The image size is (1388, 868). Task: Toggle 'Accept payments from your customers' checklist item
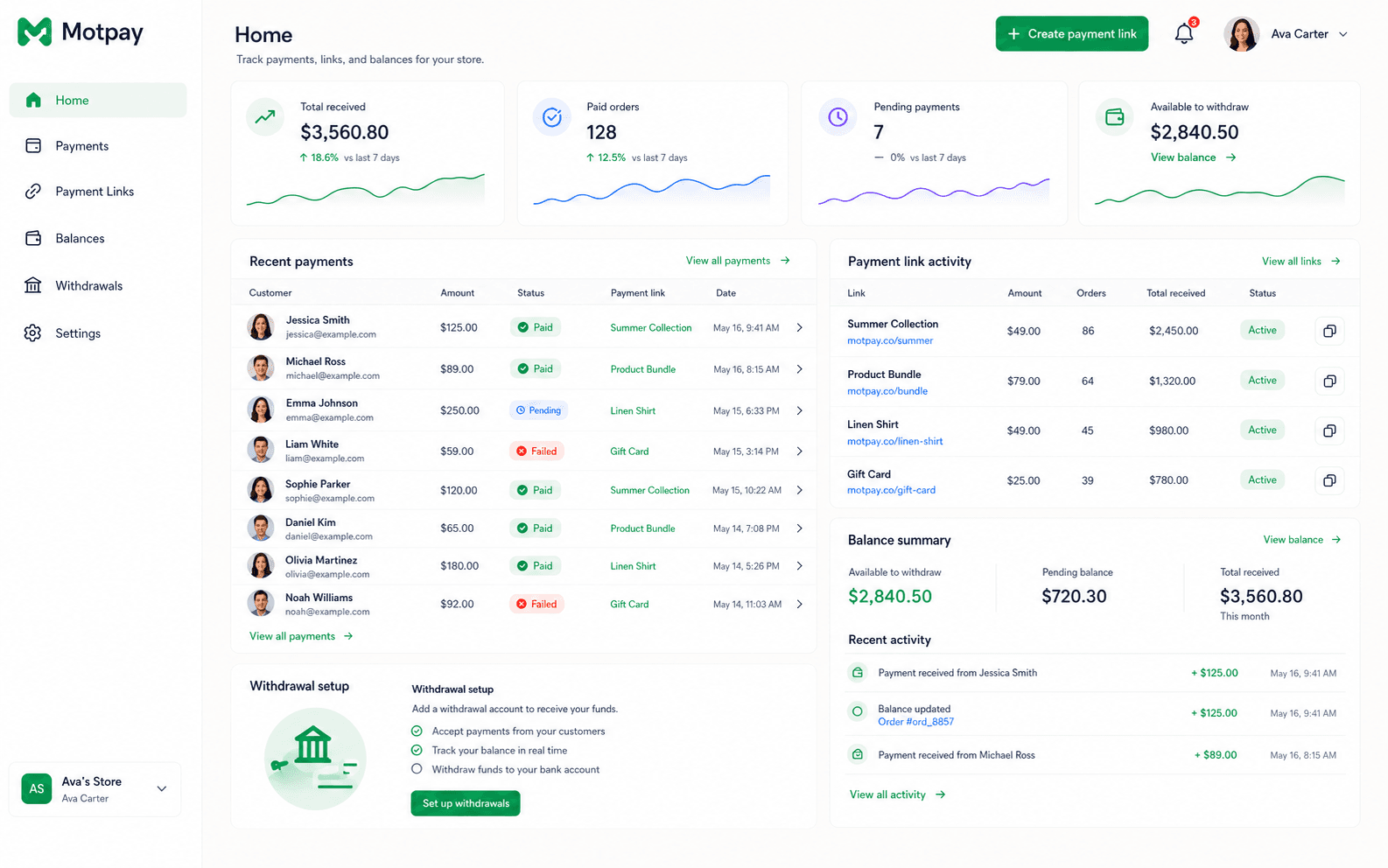tap(417, 731)
